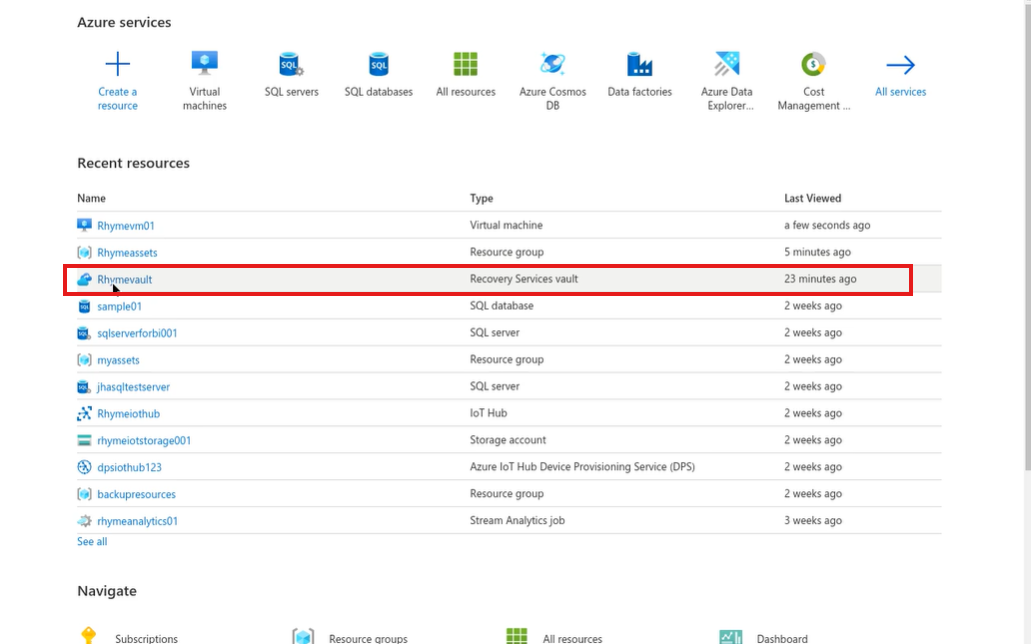Open the All resources grid icon under Azure services
1031x644 pixels.
(466, 64)
